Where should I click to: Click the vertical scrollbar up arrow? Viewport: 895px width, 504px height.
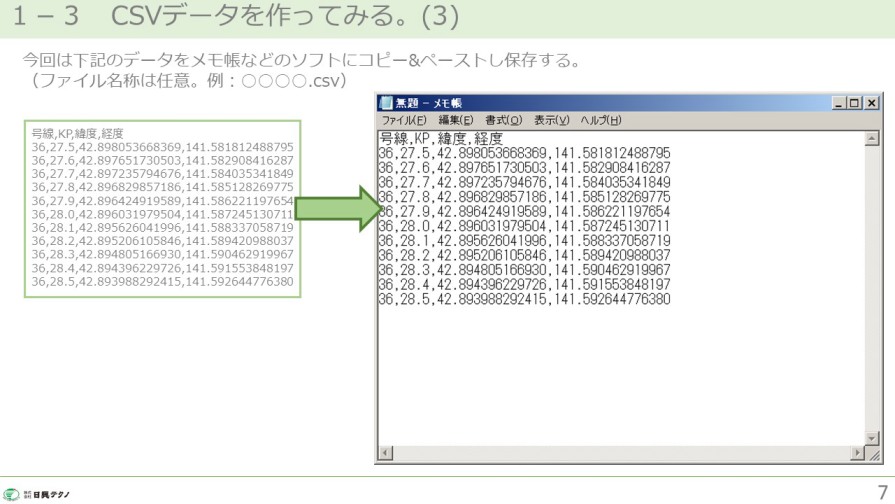873,138
